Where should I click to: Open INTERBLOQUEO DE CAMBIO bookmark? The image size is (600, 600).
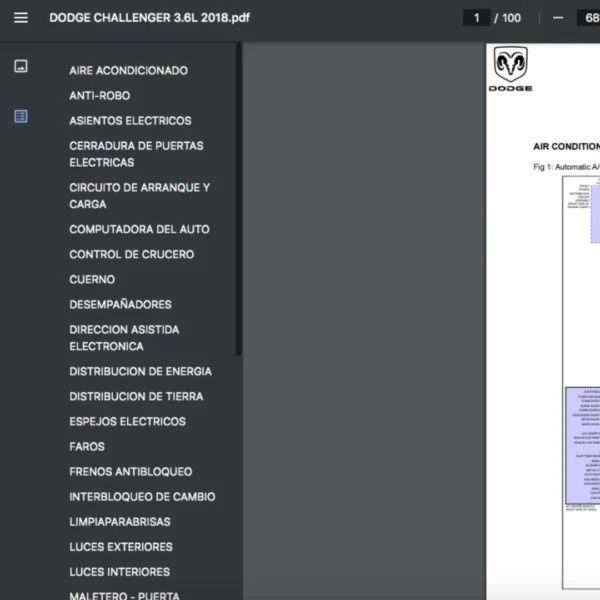pyautogui.click(x=142, y=497)
